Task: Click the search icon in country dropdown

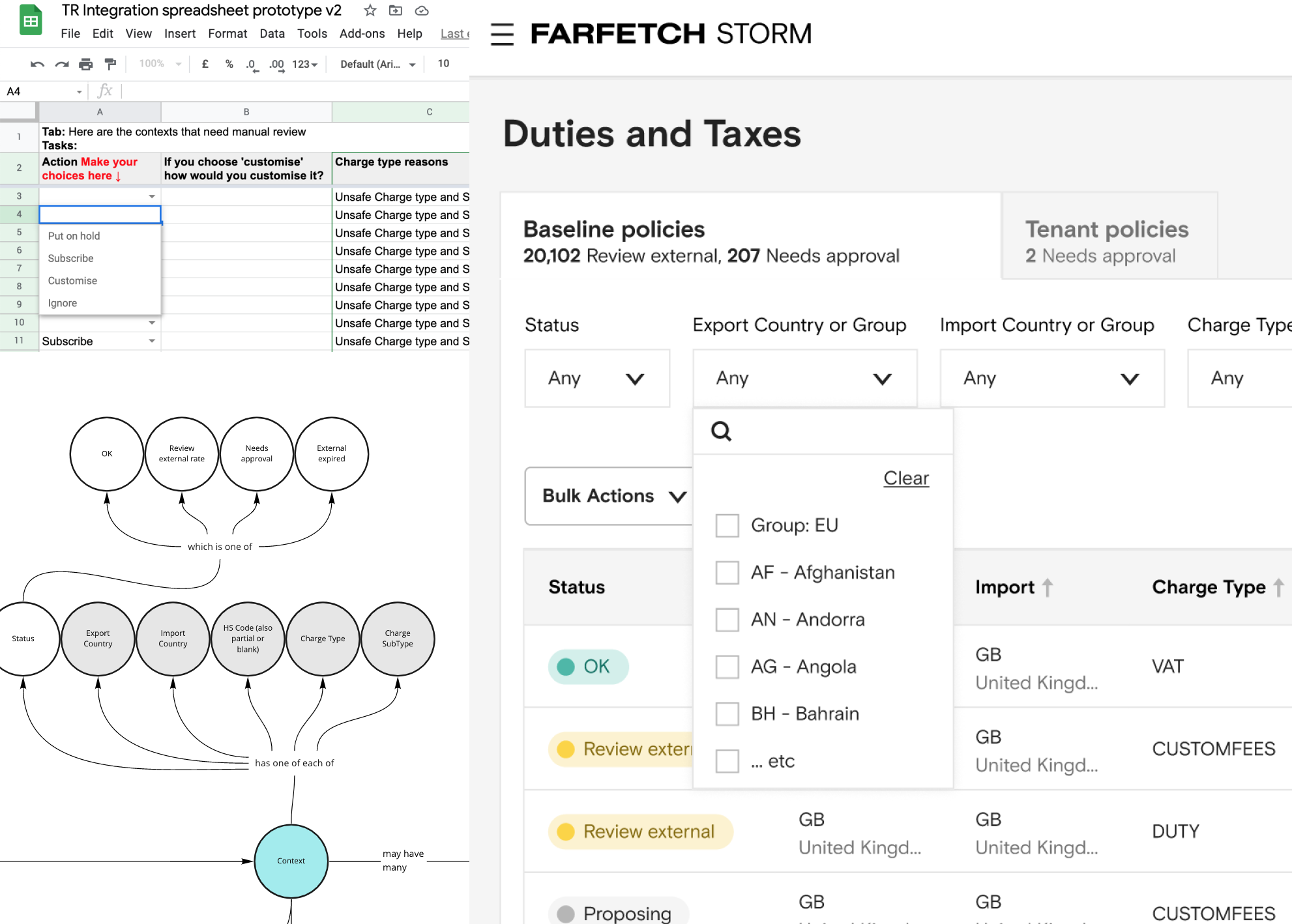Action: [x=722, y=432]
